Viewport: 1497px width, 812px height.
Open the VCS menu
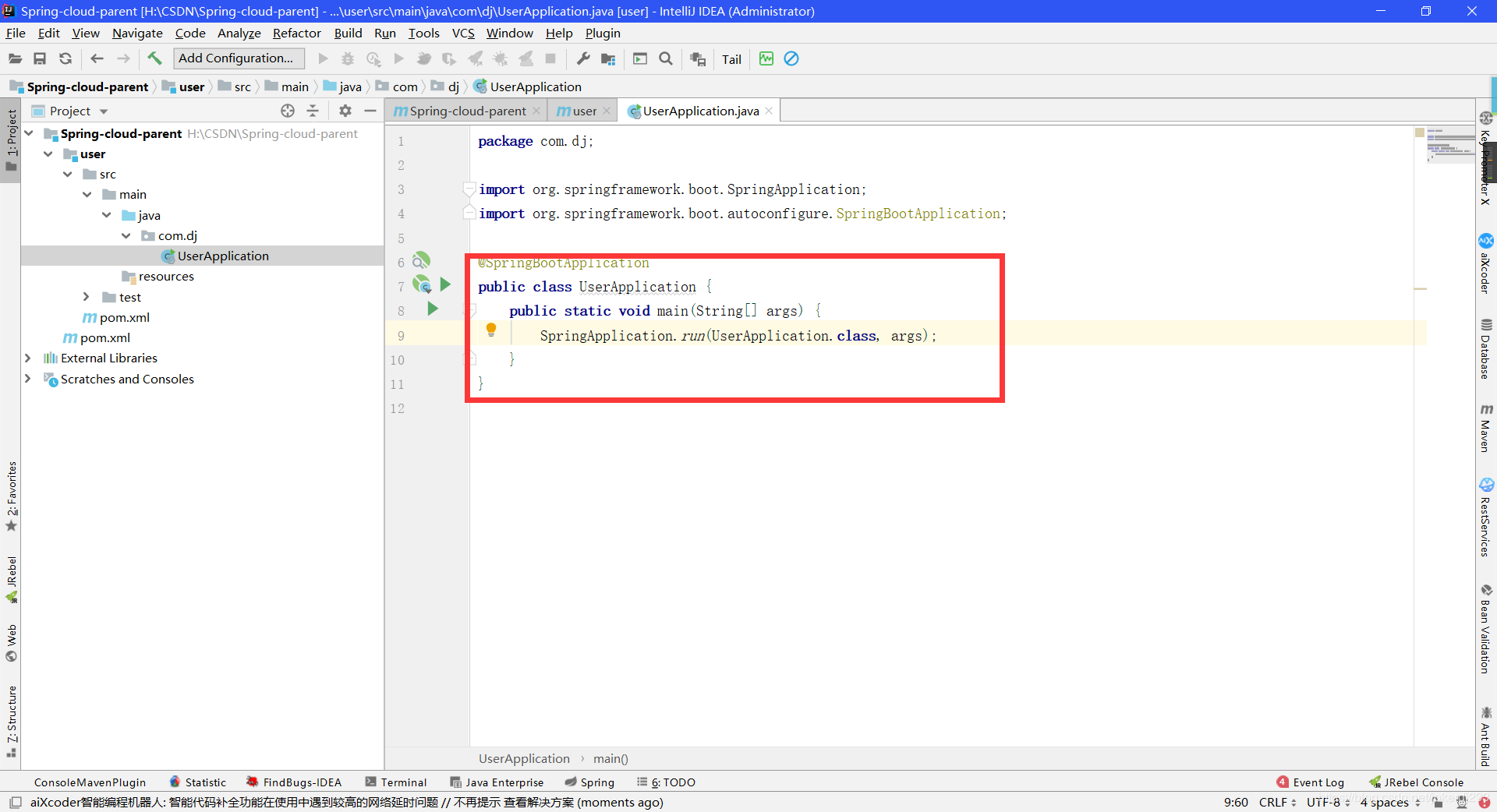(463, 33)
